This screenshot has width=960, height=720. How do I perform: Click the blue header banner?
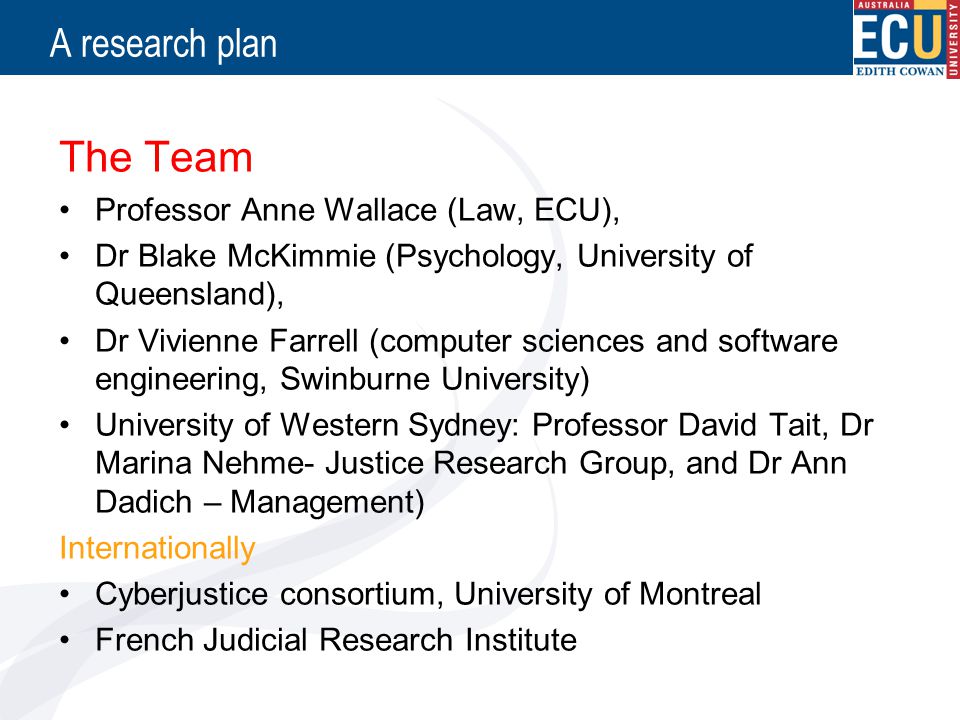pyautogui.click(x=426, y=37)
